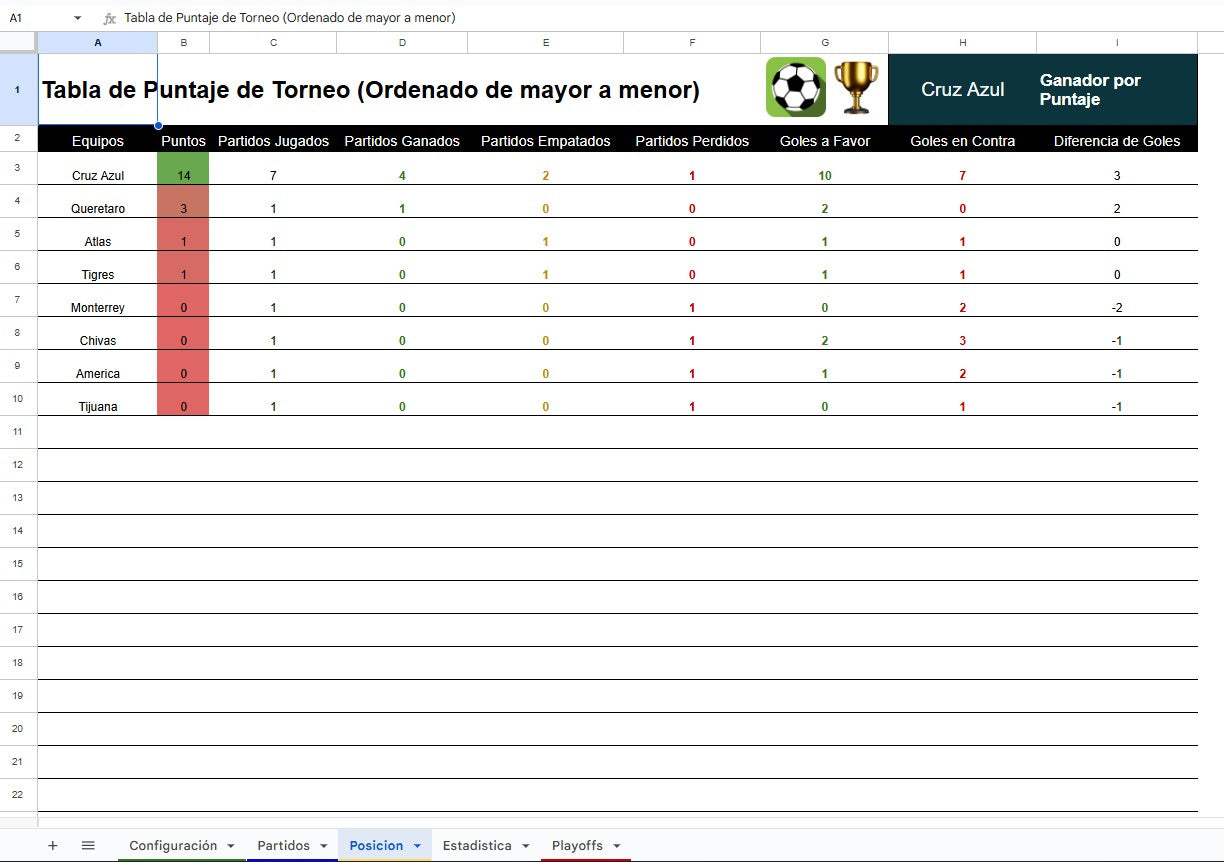Open the all-sheets hamburger menu
The image size is (1224, 862).
[88, 845]
